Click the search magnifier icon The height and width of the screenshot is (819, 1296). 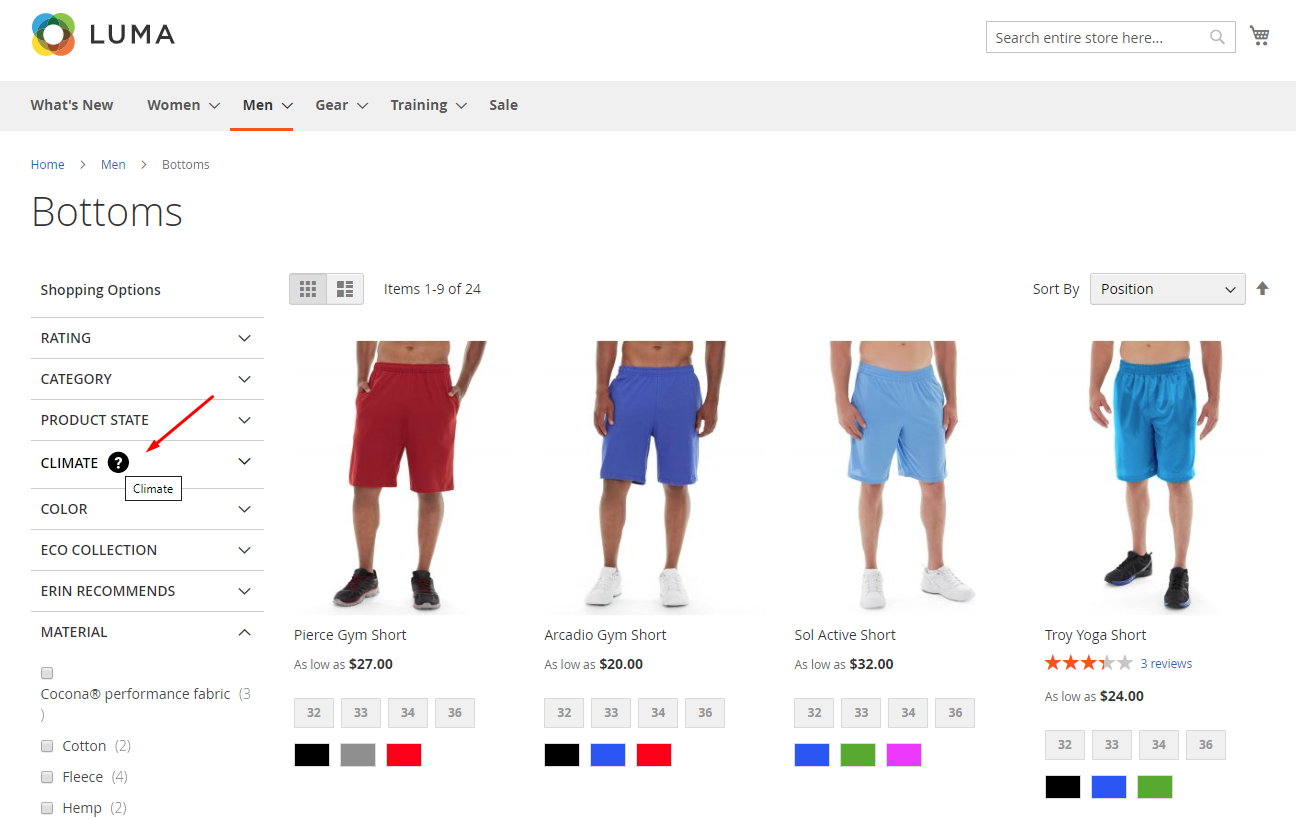pos(1217,38)
